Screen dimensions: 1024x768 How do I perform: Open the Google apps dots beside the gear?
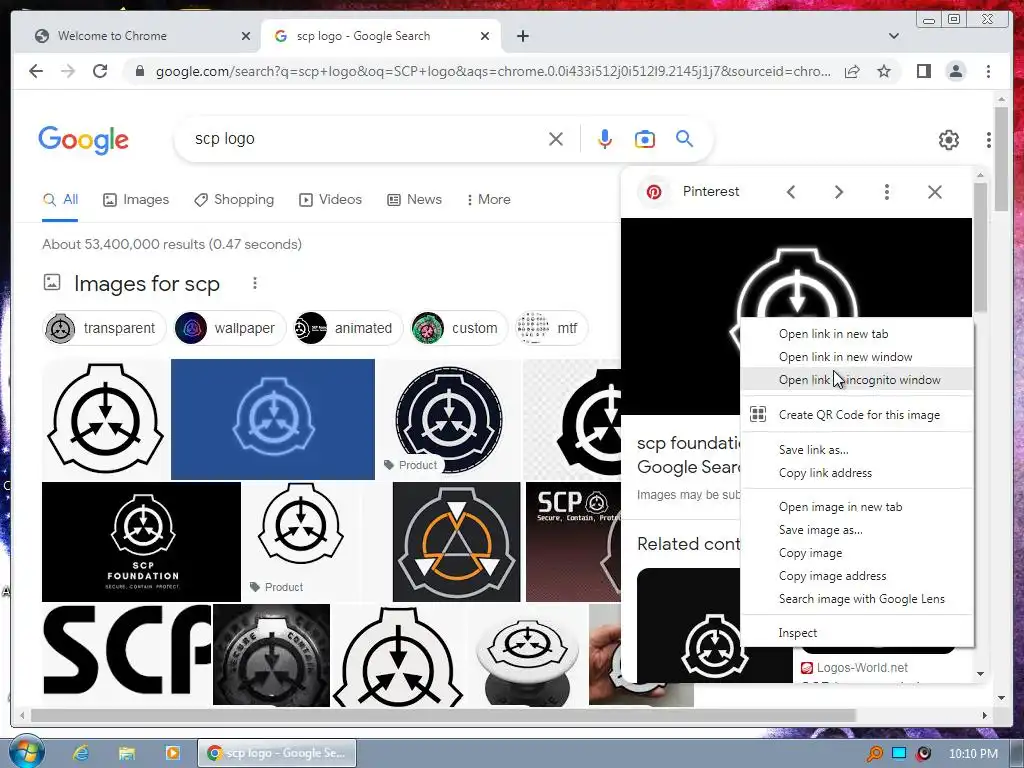[989, 140]
